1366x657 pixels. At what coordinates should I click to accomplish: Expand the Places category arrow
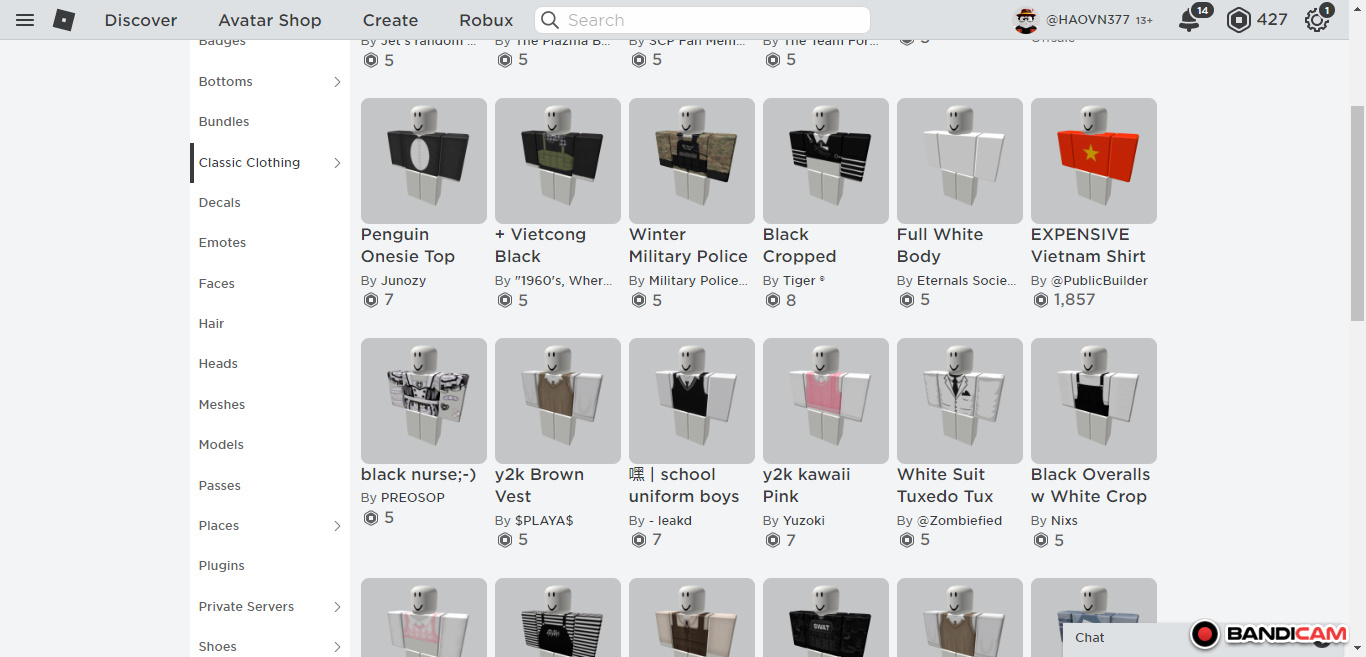coord(337,526)
